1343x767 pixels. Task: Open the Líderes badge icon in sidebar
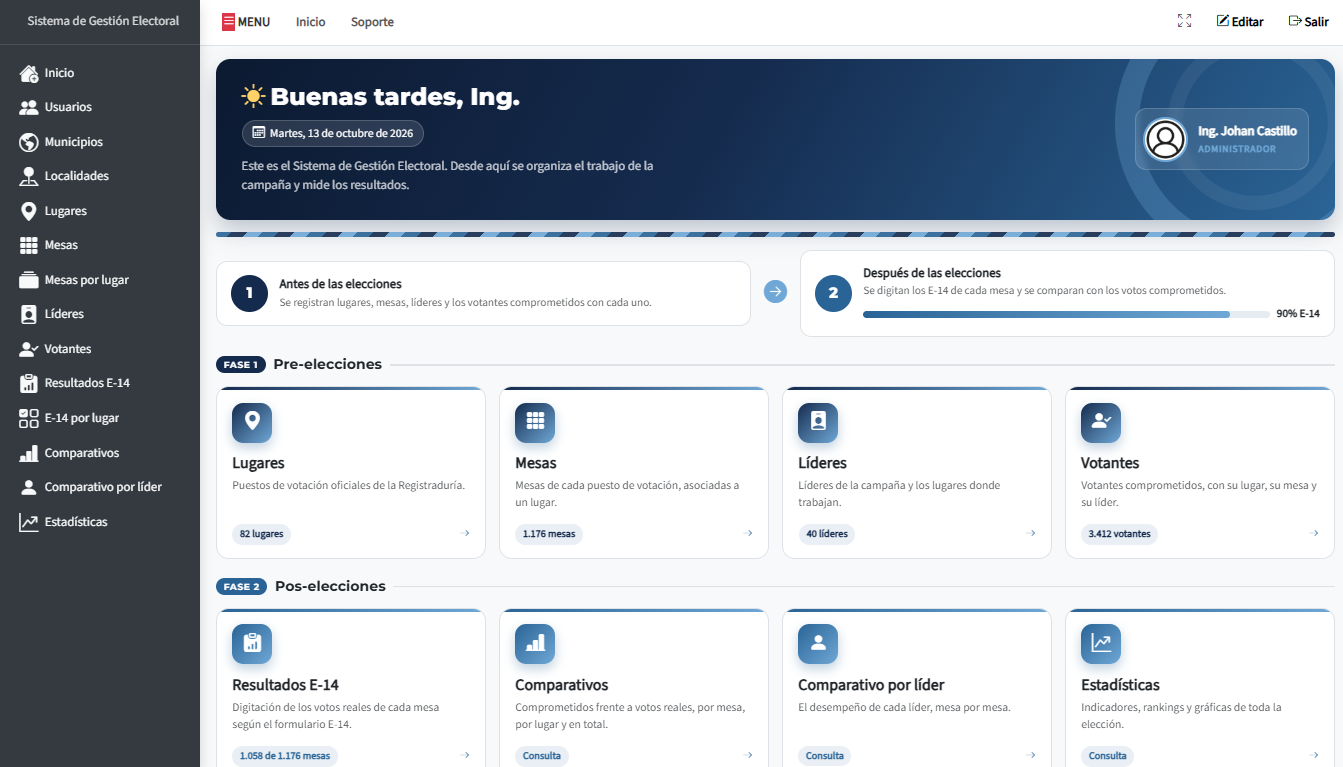[x=29, y=314]
